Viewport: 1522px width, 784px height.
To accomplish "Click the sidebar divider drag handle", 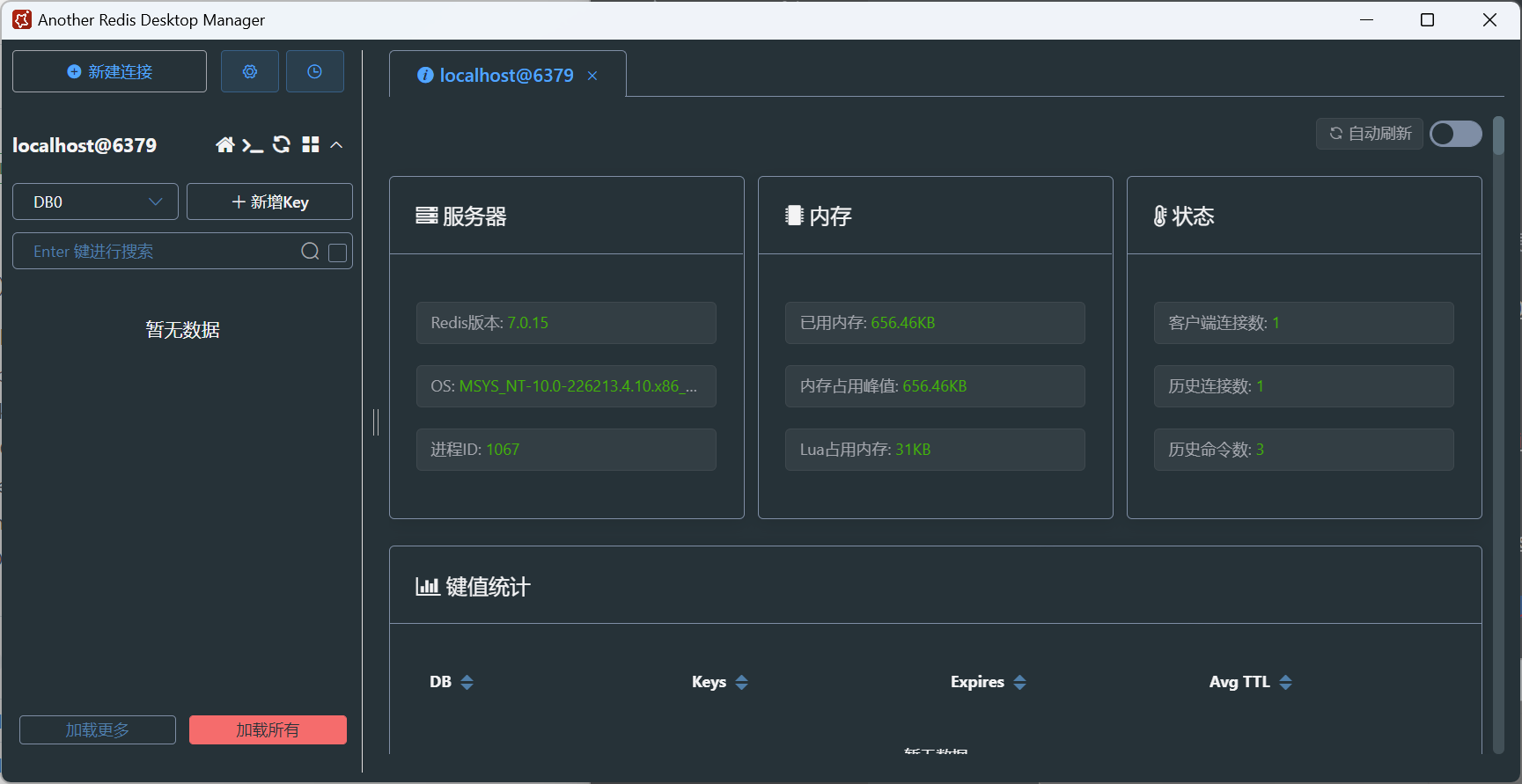I will click(376, 422).
